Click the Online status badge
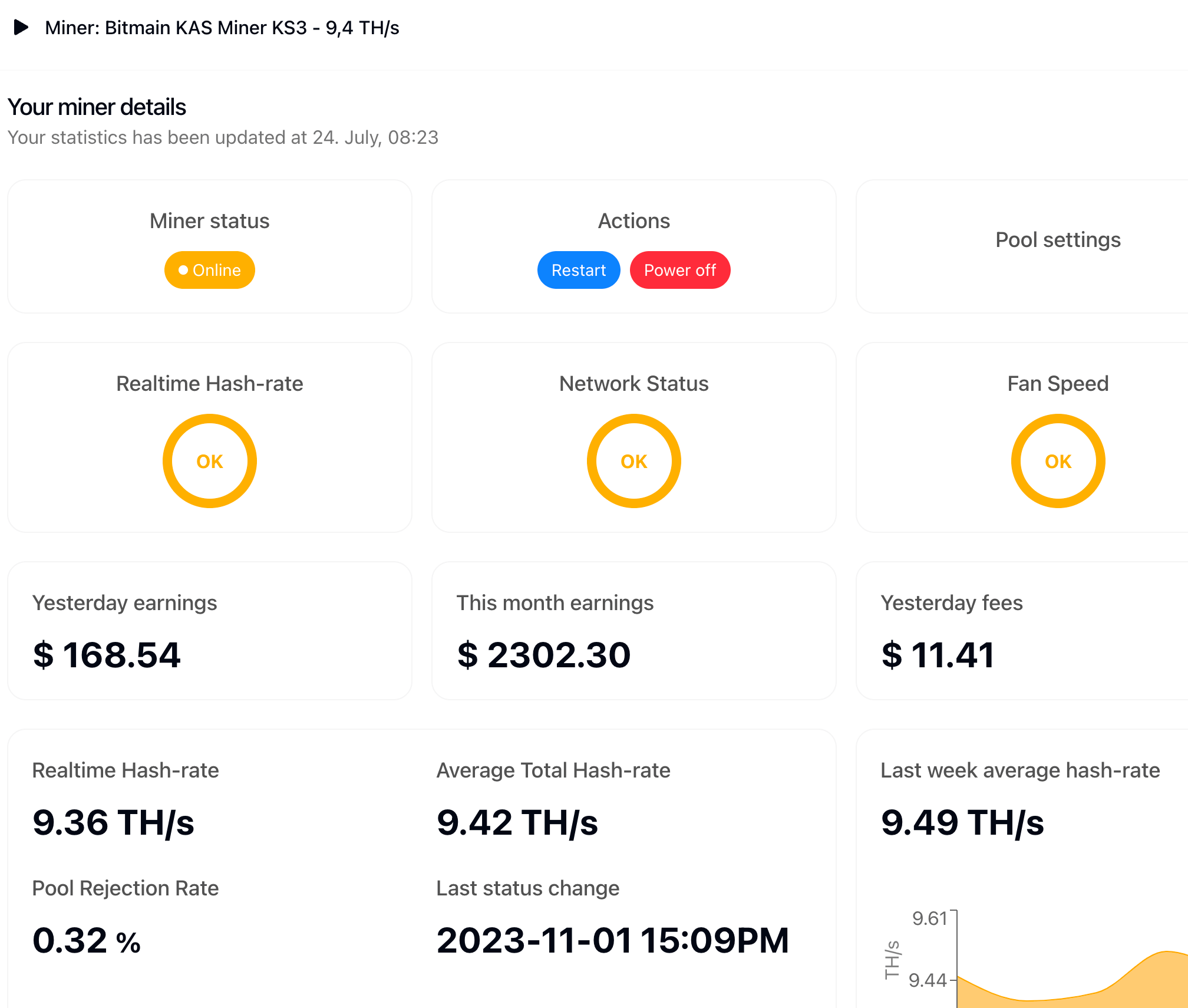Image resolution: width=1188 pixels, height=1008 pixels. pos(210,270)
